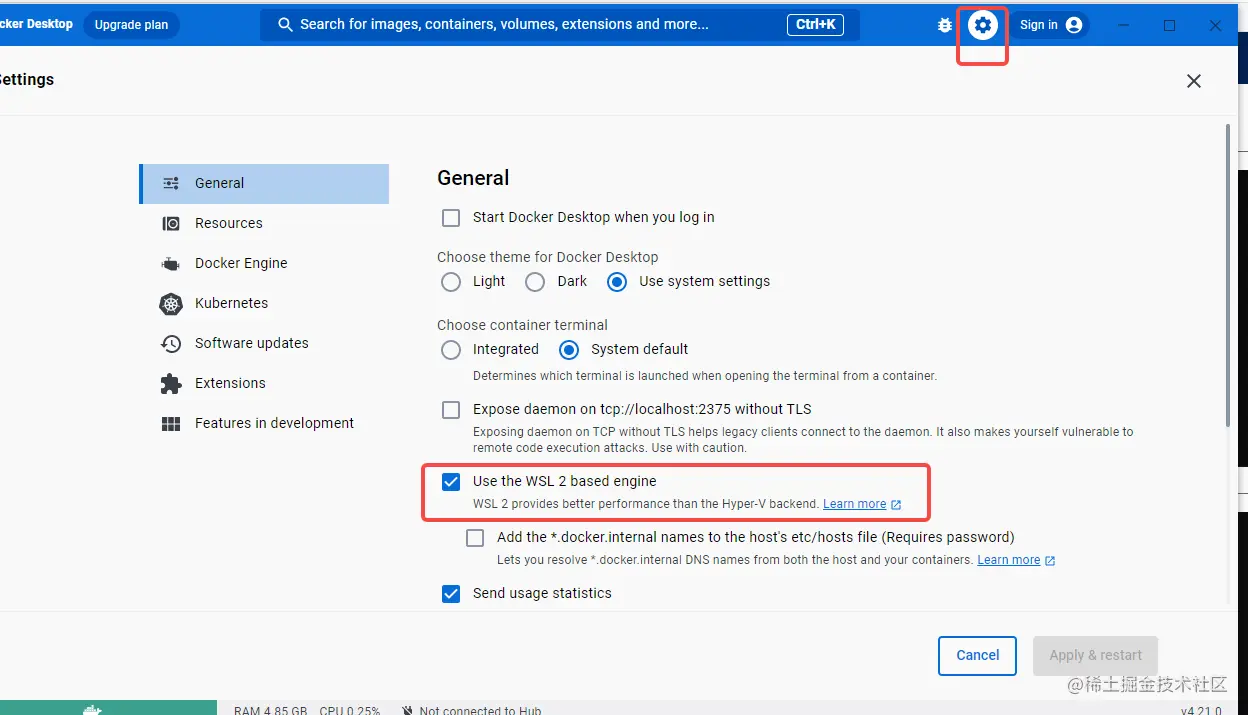Click the Not connected to Hub status text
1248x715 pixels.
tap(480, 710)
